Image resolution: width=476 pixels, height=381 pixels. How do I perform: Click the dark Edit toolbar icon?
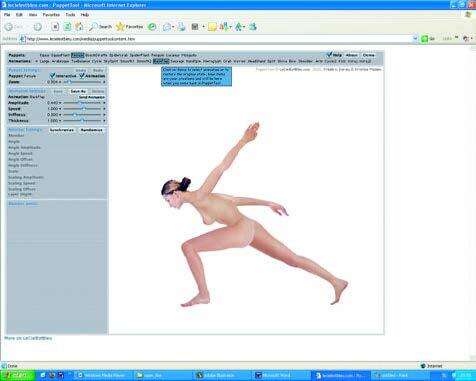tap(195, 27)
